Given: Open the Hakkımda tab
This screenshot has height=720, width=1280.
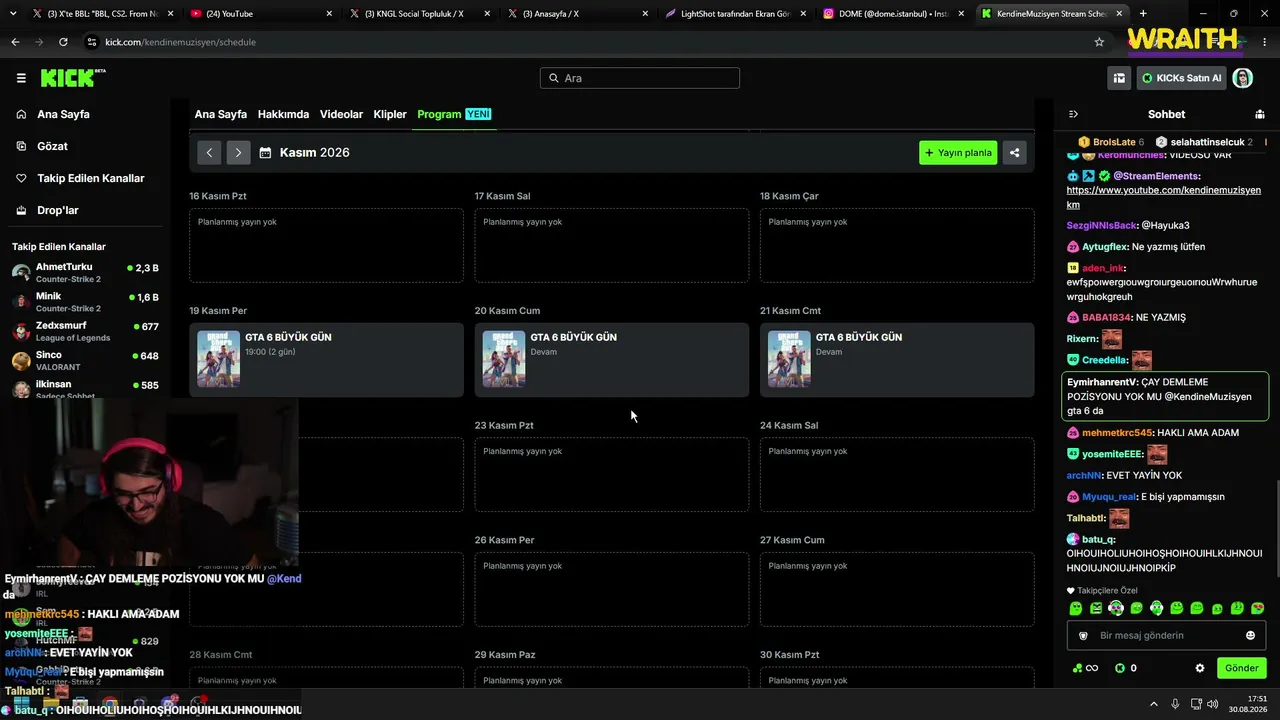Looking at the screenshot, I should [x=283, y=114].
